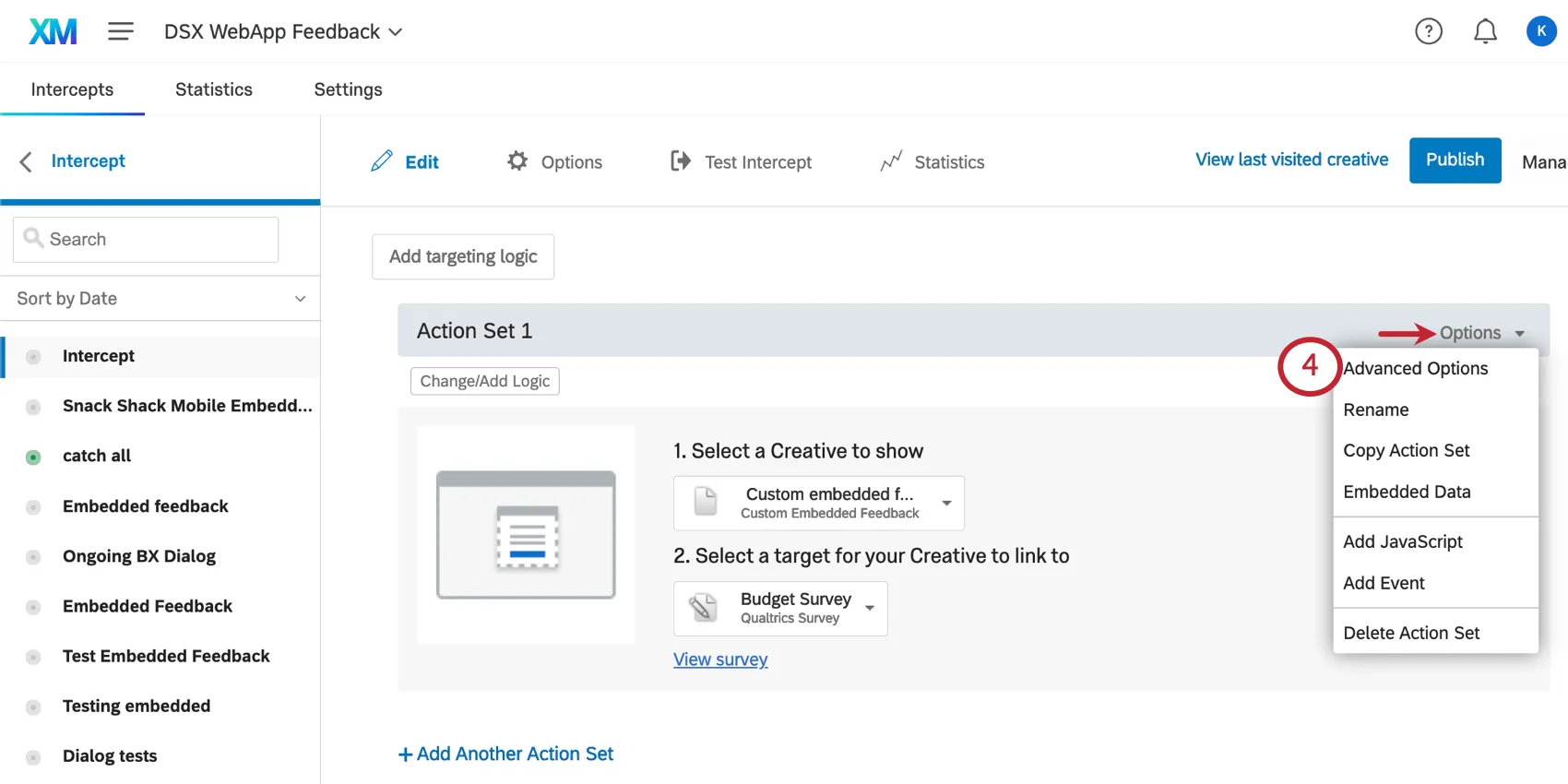The image size is (1568, 784).
Task: Click the intercept Search field
Action: [146, 239]
